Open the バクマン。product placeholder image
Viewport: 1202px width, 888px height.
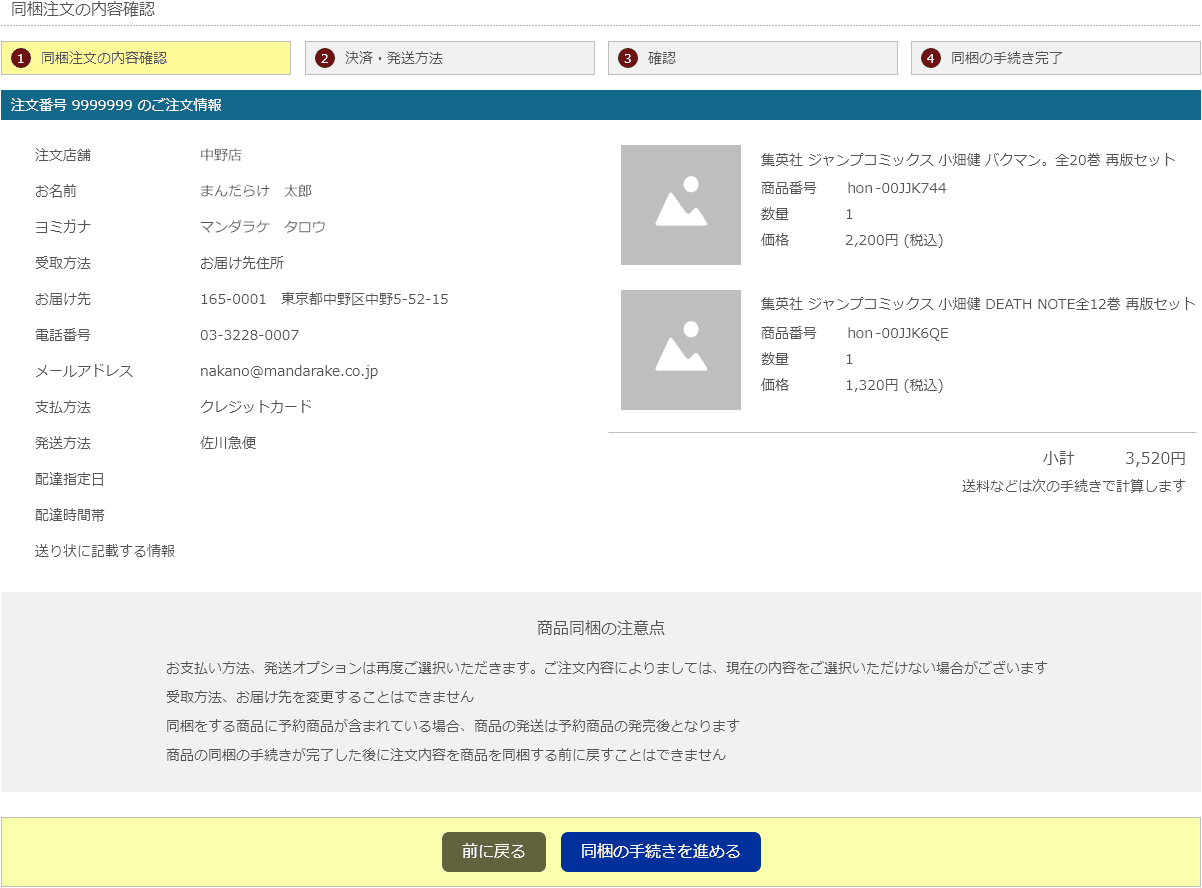coord(680,205)
